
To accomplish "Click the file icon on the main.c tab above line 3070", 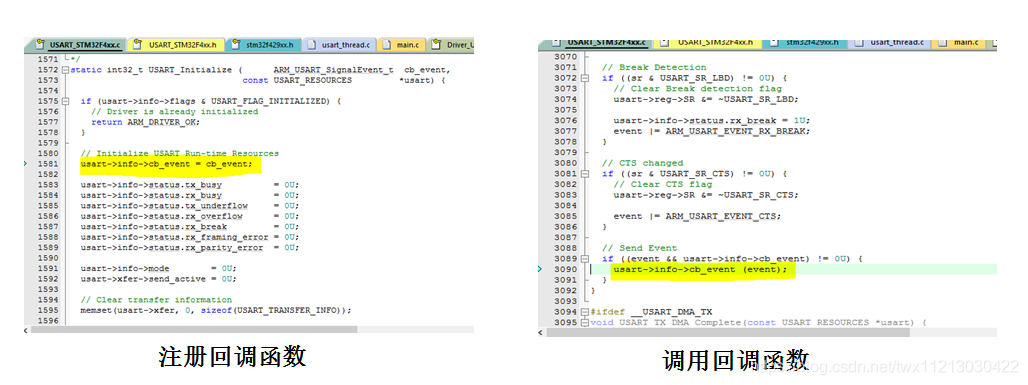I will point(943,43).
